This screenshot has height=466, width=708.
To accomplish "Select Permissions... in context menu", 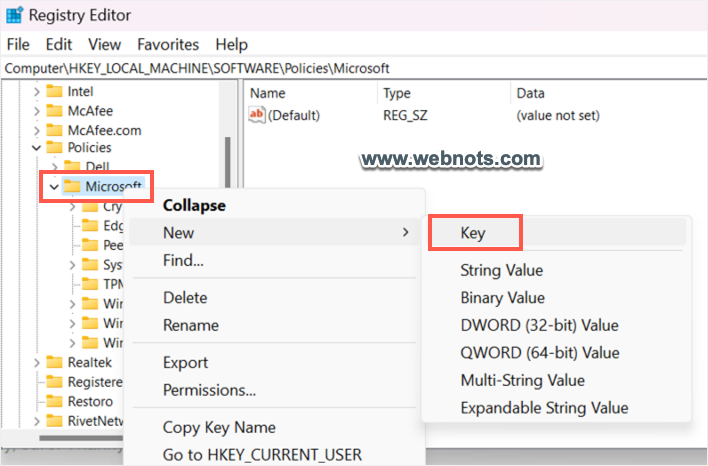I will point(209,390).
